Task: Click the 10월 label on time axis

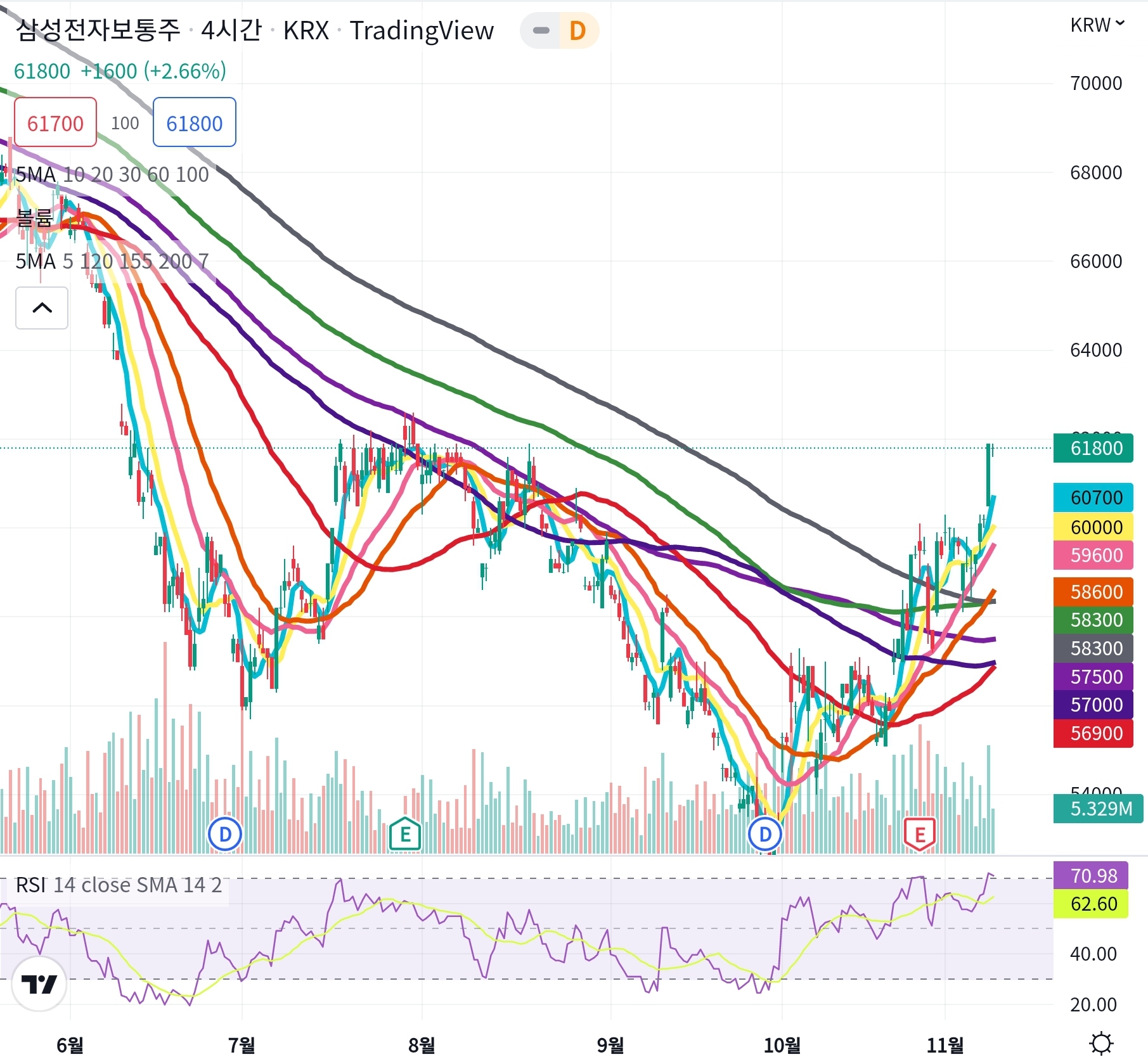Action: pyautogui.click(x=782, y=1045)
